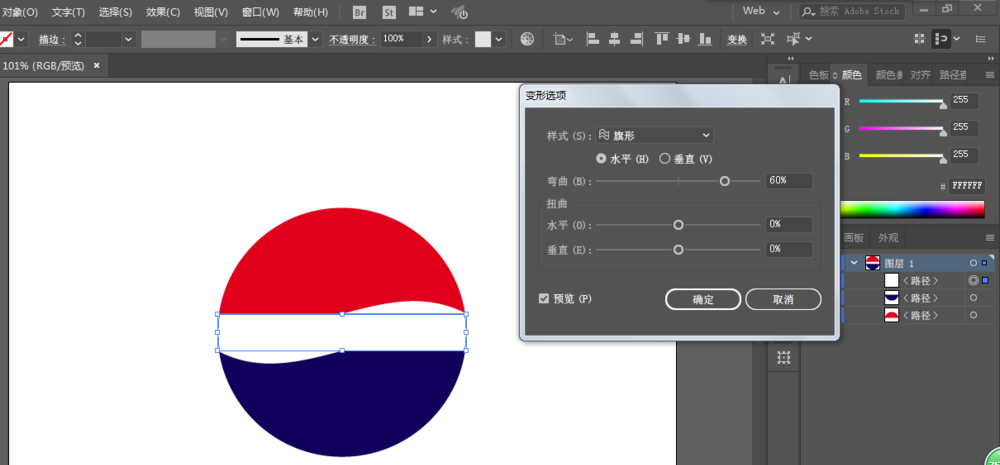Click the target circle of the white path
The width and height of the screenshot is (1000, 465).
pyautogui.click(x=973, y=280)
